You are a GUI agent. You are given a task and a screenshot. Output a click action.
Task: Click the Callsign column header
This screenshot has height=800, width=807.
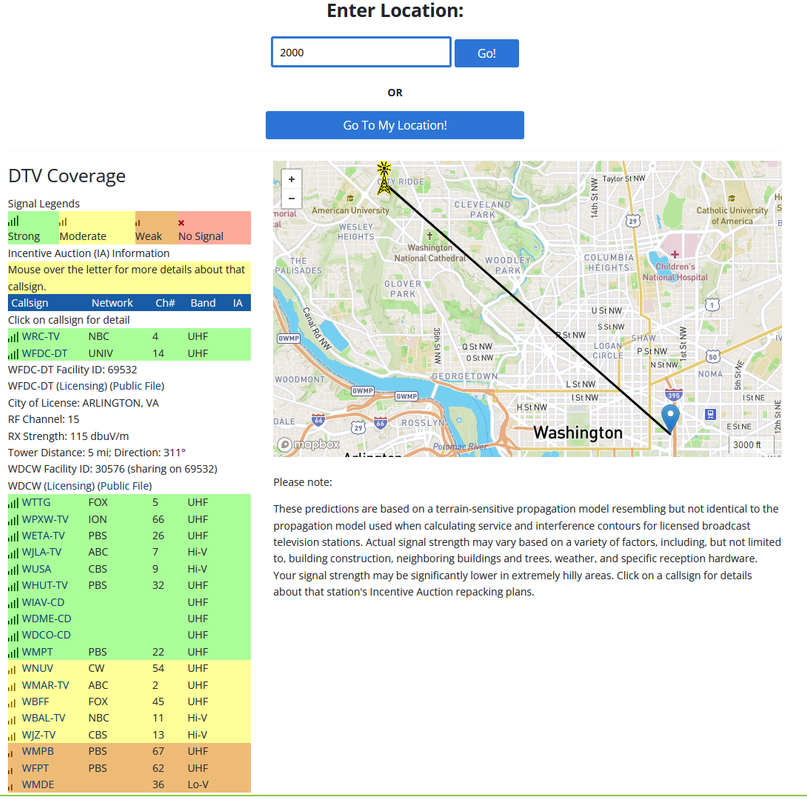30,303
